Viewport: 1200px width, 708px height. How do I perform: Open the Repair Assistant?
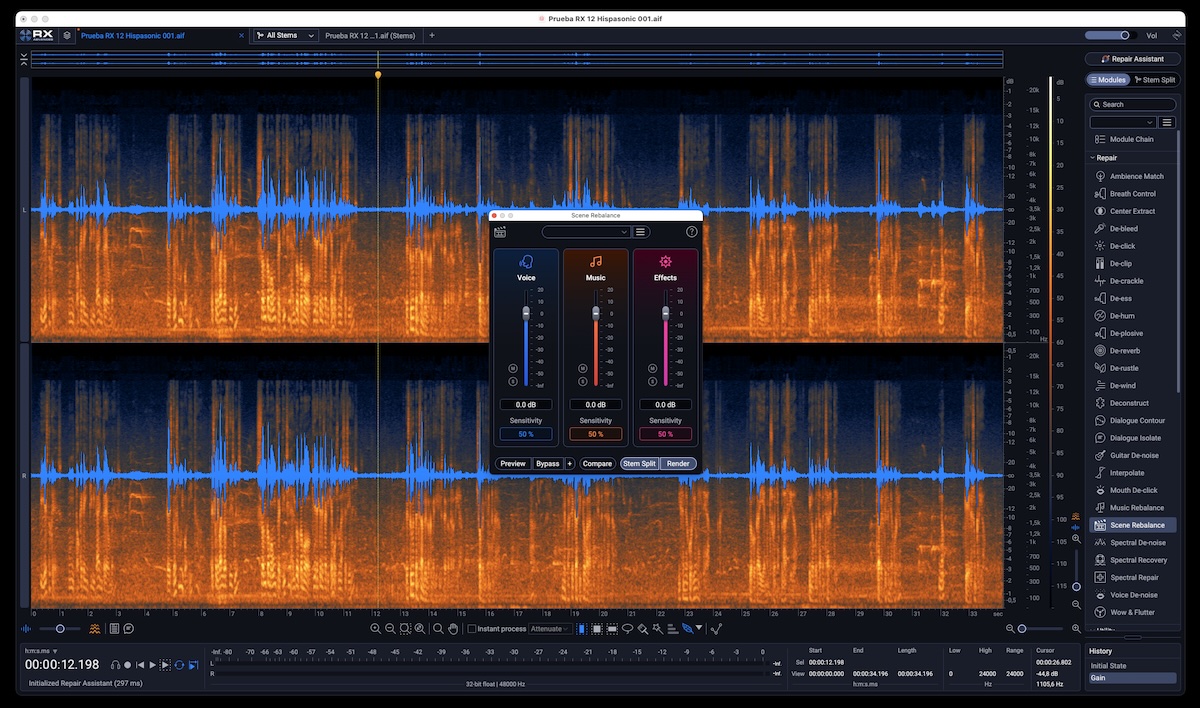tap(1131, 59)
